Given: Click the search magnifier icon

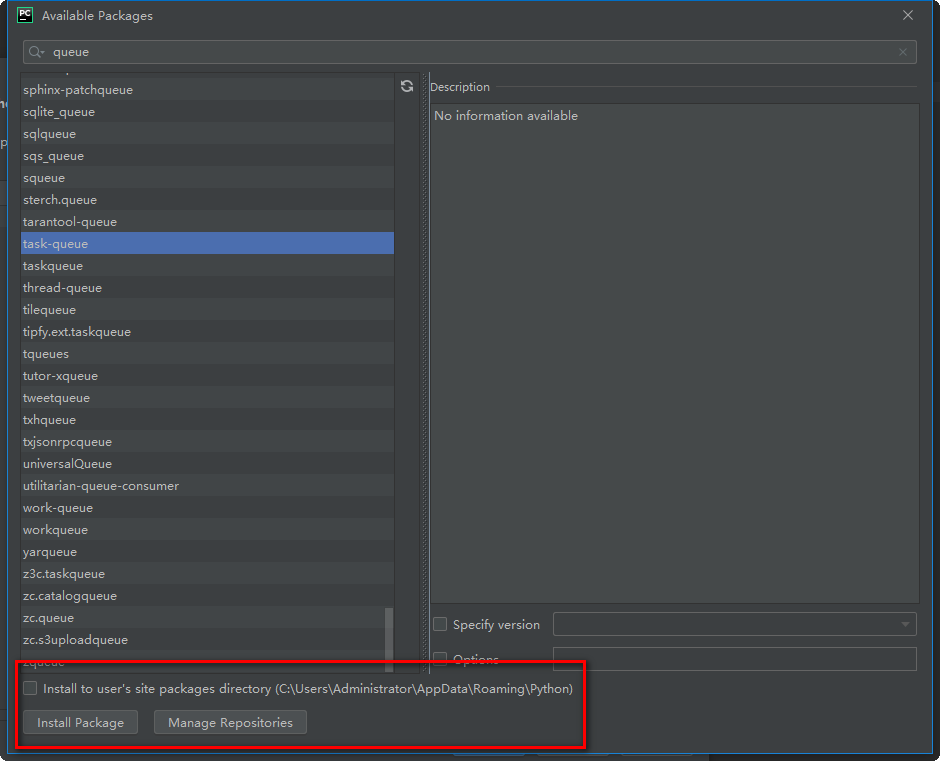Looking at the screenshot, I should 34,51.
